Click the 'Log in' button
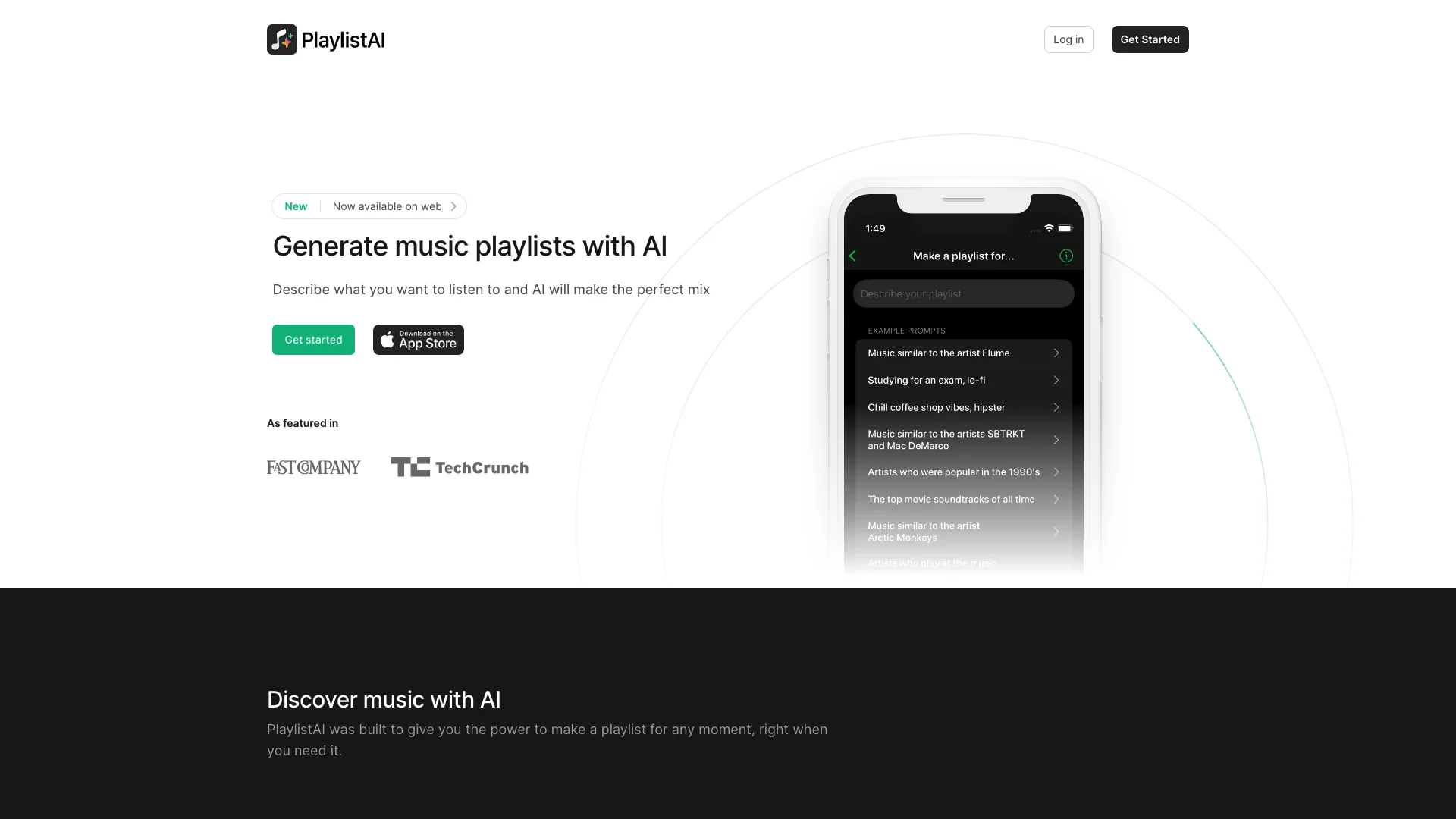This screenshot has height=819, width=1456. pos(1069,39)
